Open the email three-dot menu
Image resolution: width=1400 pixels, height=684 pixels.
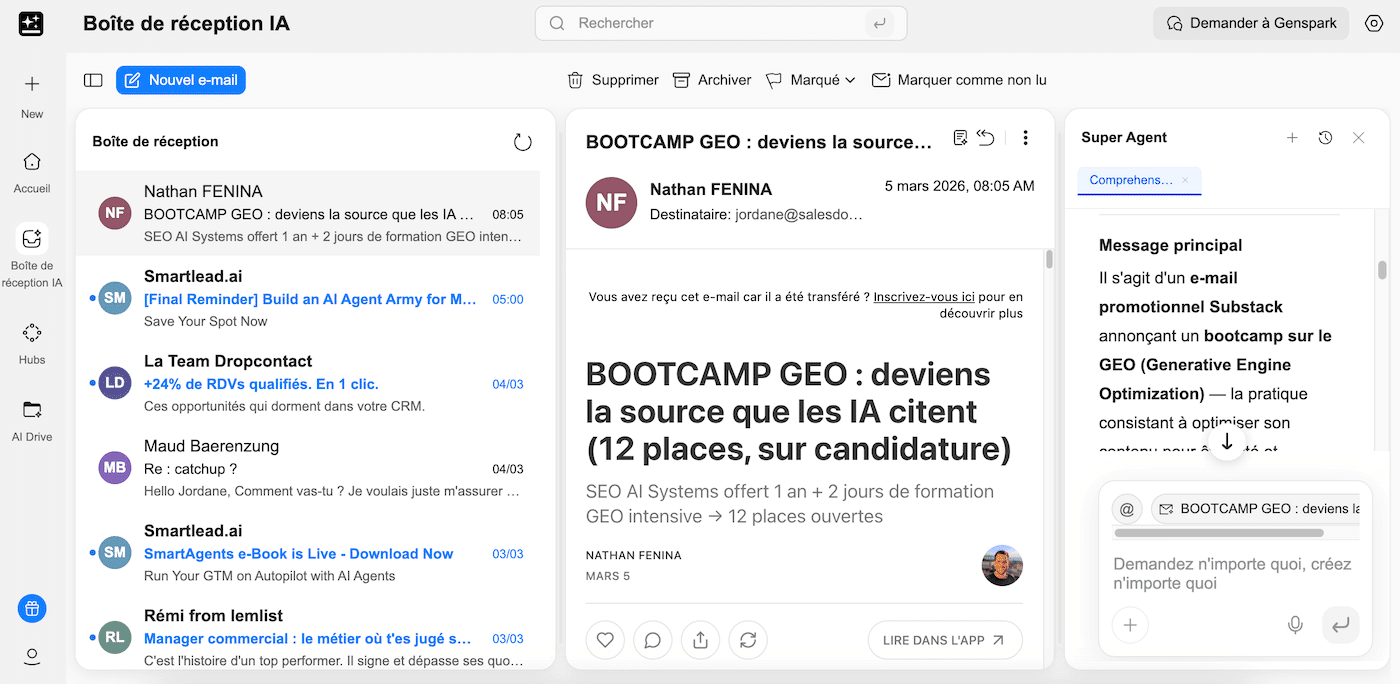(1025, 138)
